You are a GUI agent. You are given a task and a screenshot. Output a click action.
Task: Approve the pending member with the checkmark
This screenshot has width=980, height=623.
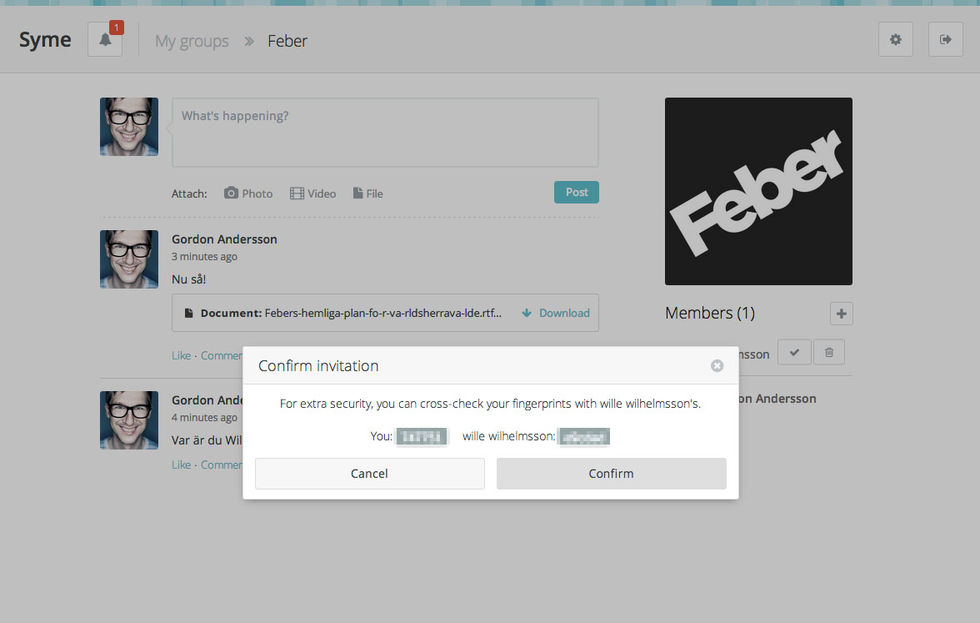point(794,352)
